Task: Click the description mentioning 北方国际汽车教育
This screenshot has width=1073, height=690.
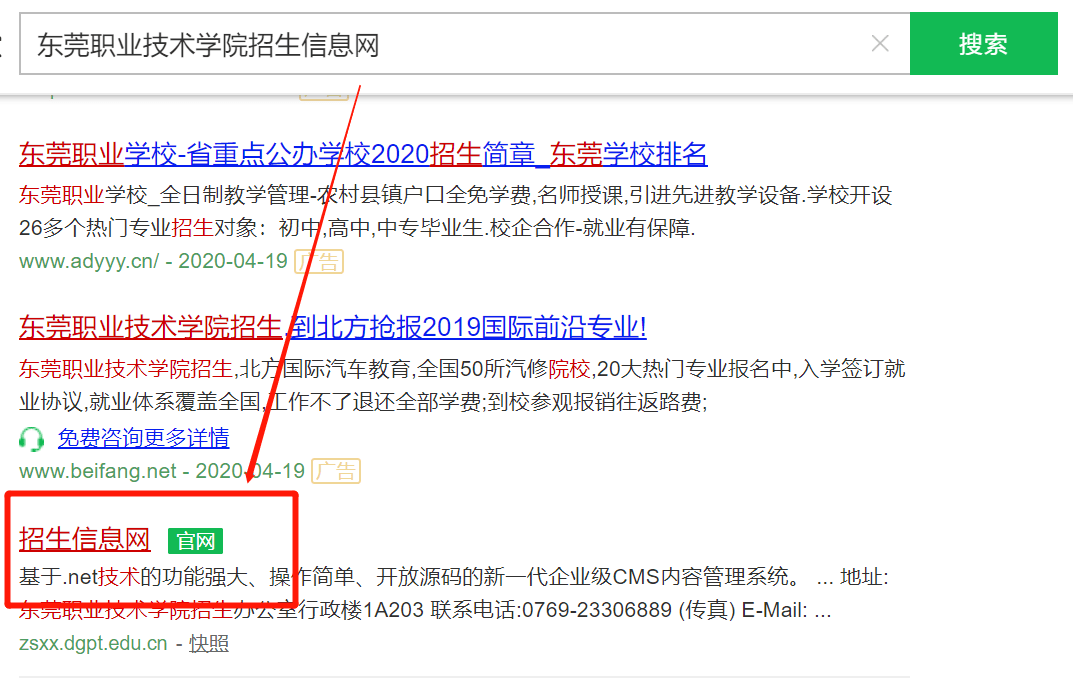Action: click(x=463, y=385)
